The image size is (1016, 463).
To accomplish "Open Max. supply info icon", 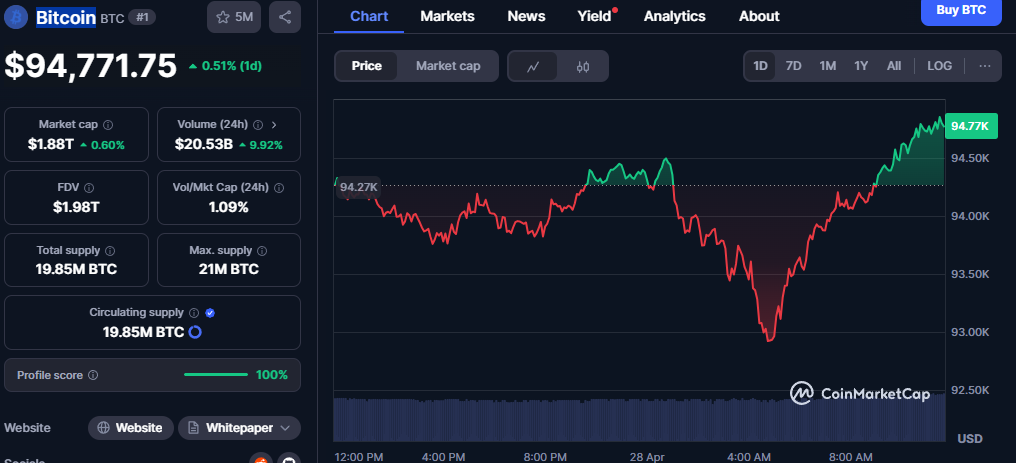I will [262, 251].
